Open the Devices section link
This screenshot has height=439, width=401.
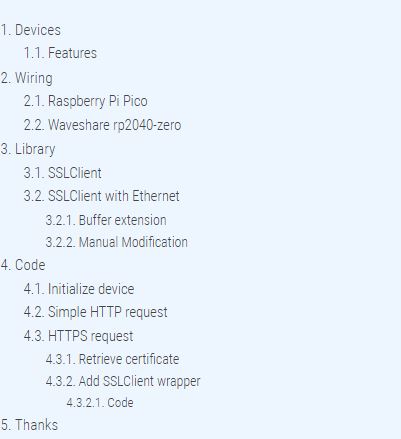point(30,30)
